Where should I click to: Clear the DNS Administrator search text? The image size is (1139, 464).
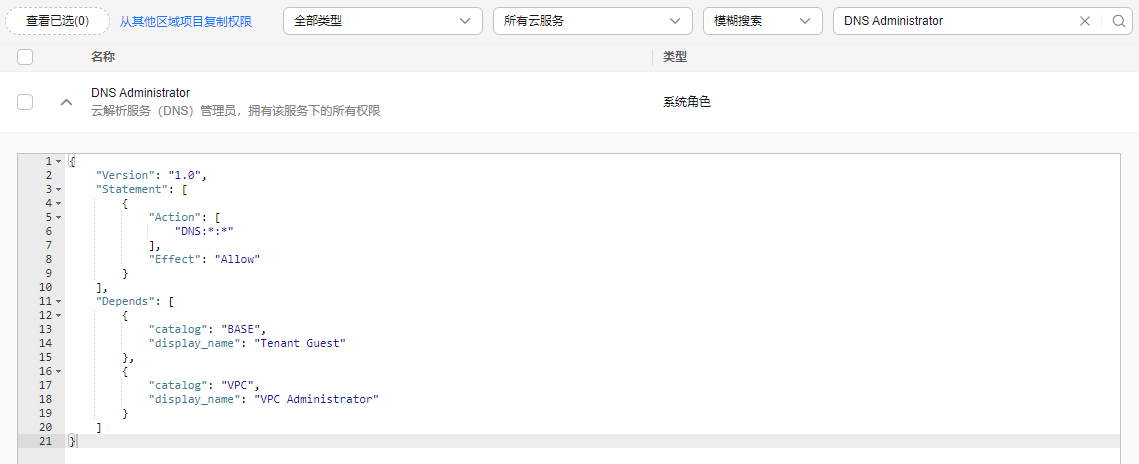tap(1085, 21)
